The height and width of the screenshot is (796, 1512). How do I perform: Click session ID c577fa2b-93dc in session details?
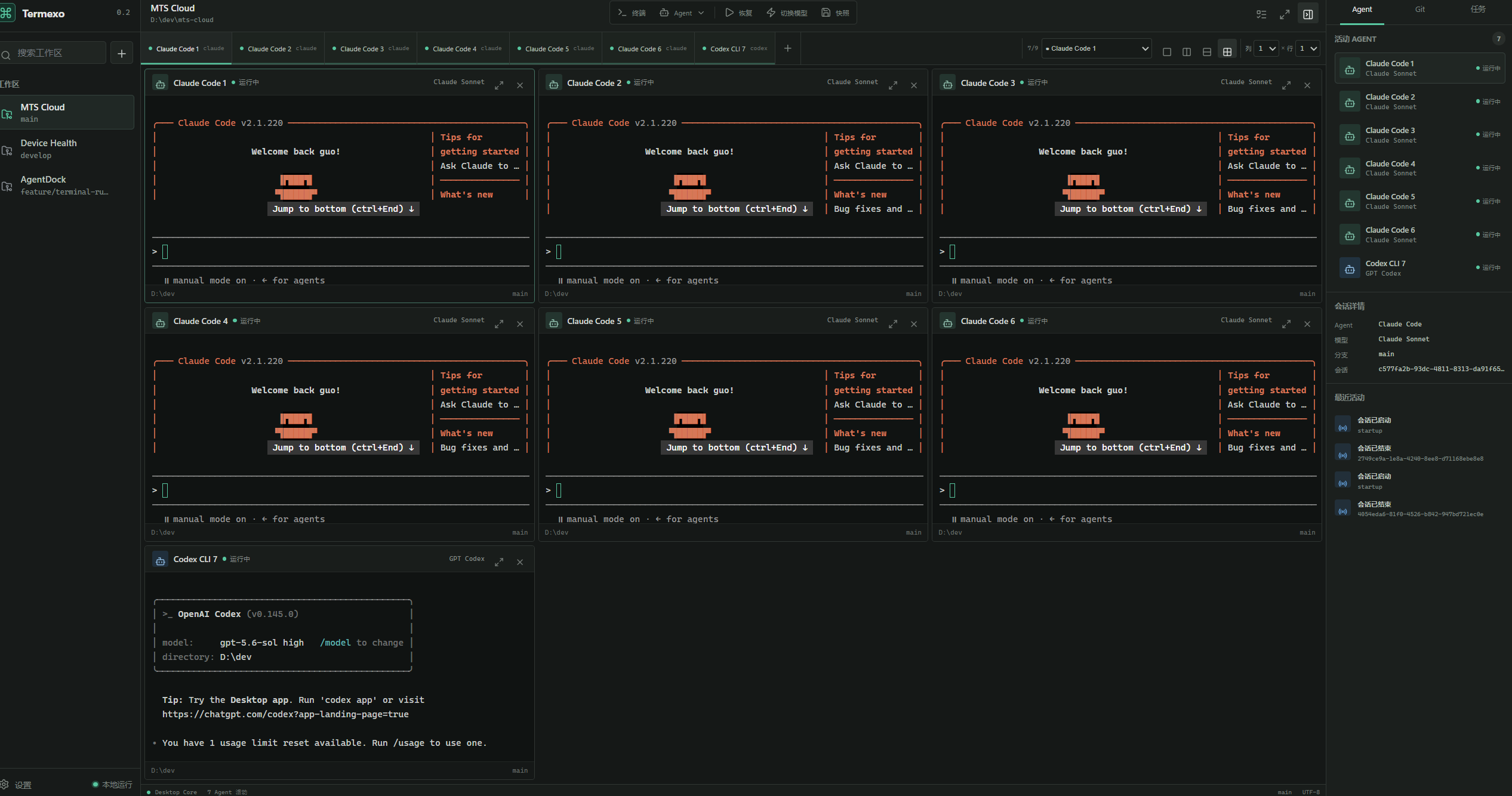(1441, 369)
